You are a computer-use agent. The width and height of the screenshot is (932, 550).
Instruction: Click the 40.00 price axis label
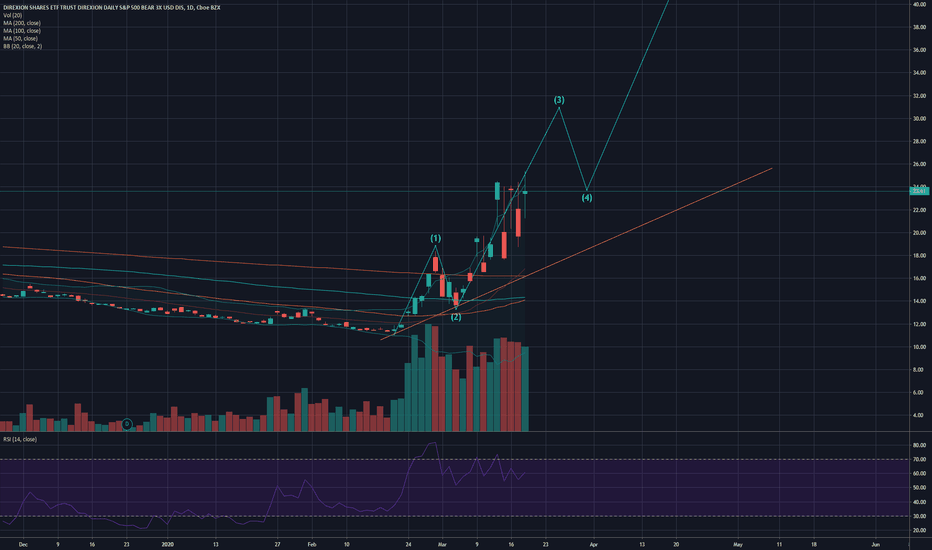click(x=919, y=4)
